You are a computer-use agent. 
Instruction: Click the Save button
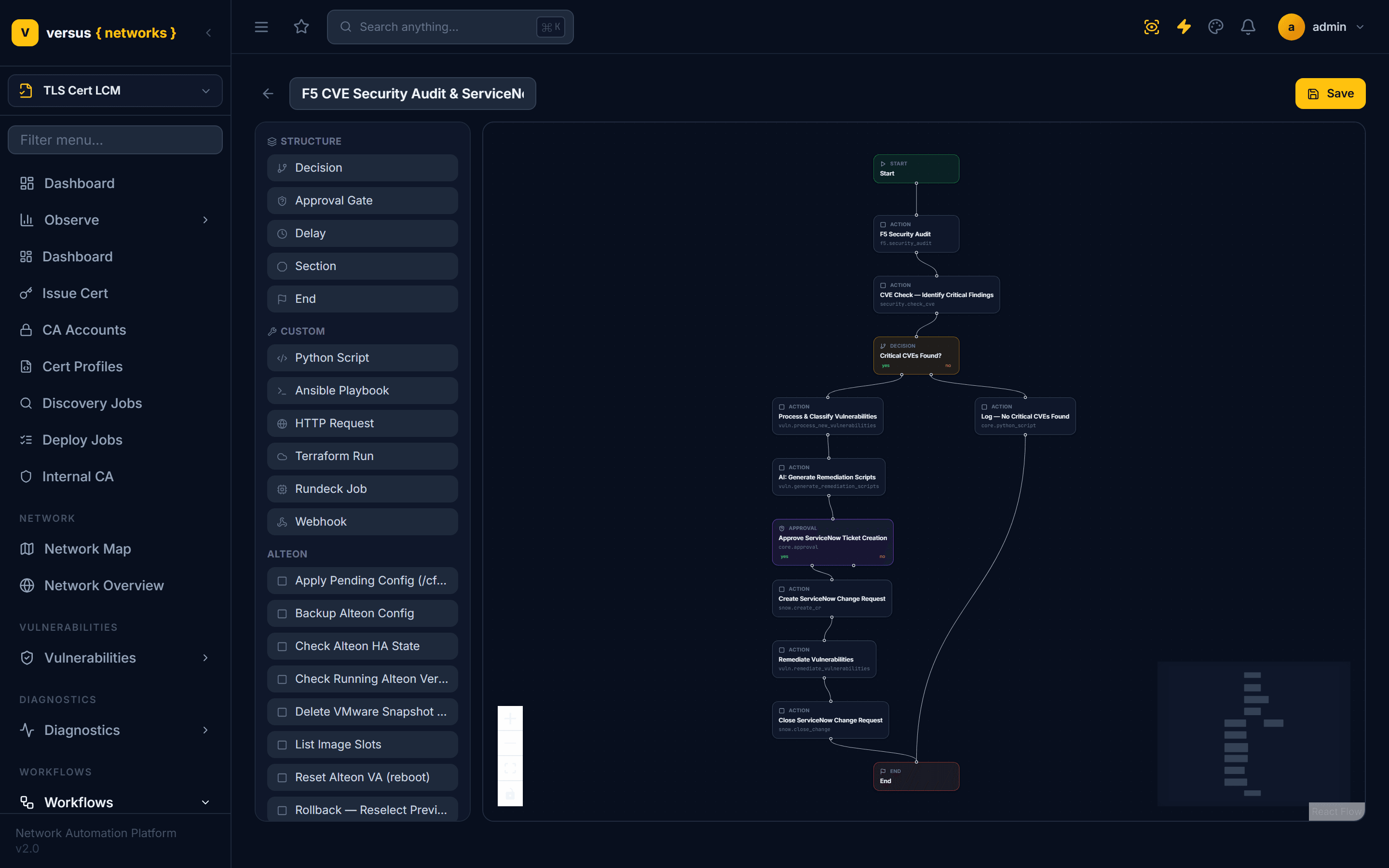pyautogui.click(x=1330, y=94)
